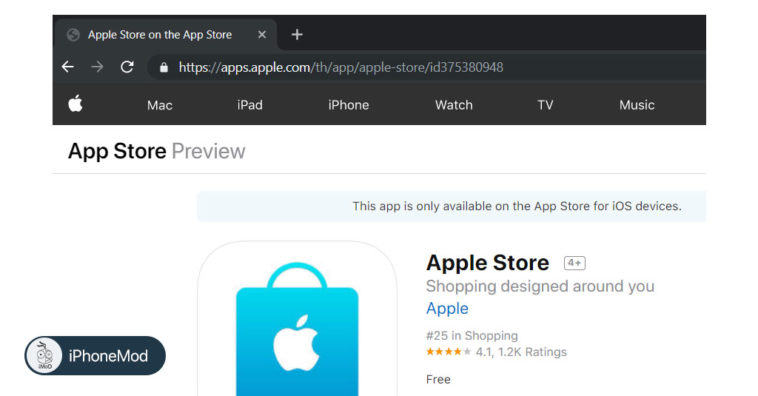
Task: Click the browser forward arrow
Action: [97, 67]
